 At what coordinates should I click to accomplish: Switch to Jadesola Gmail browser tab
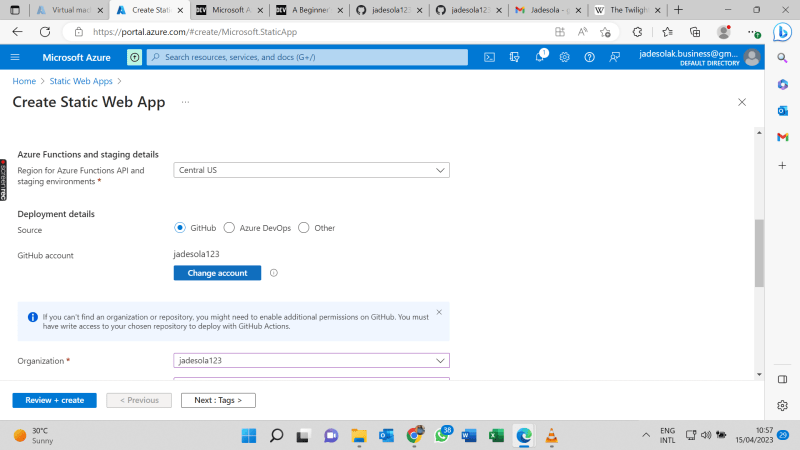(547, 10)
